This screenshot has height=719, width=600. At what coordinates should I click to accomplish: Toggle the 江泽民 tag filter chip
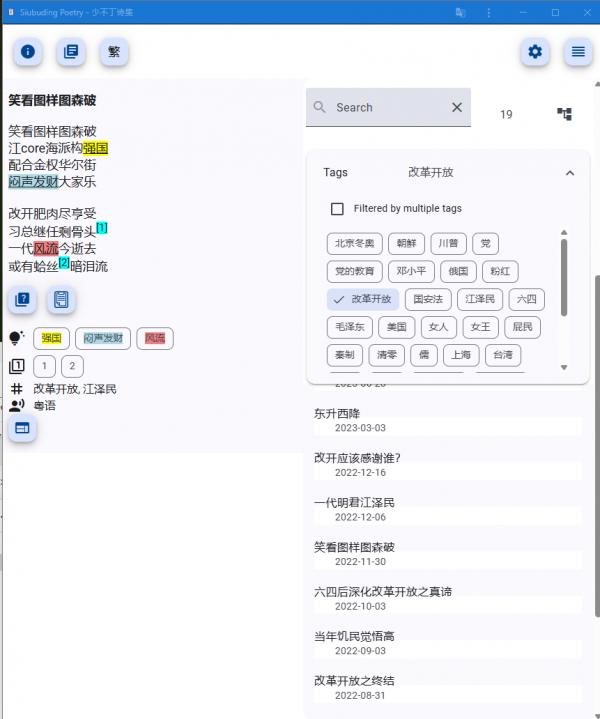pos(480,299)
